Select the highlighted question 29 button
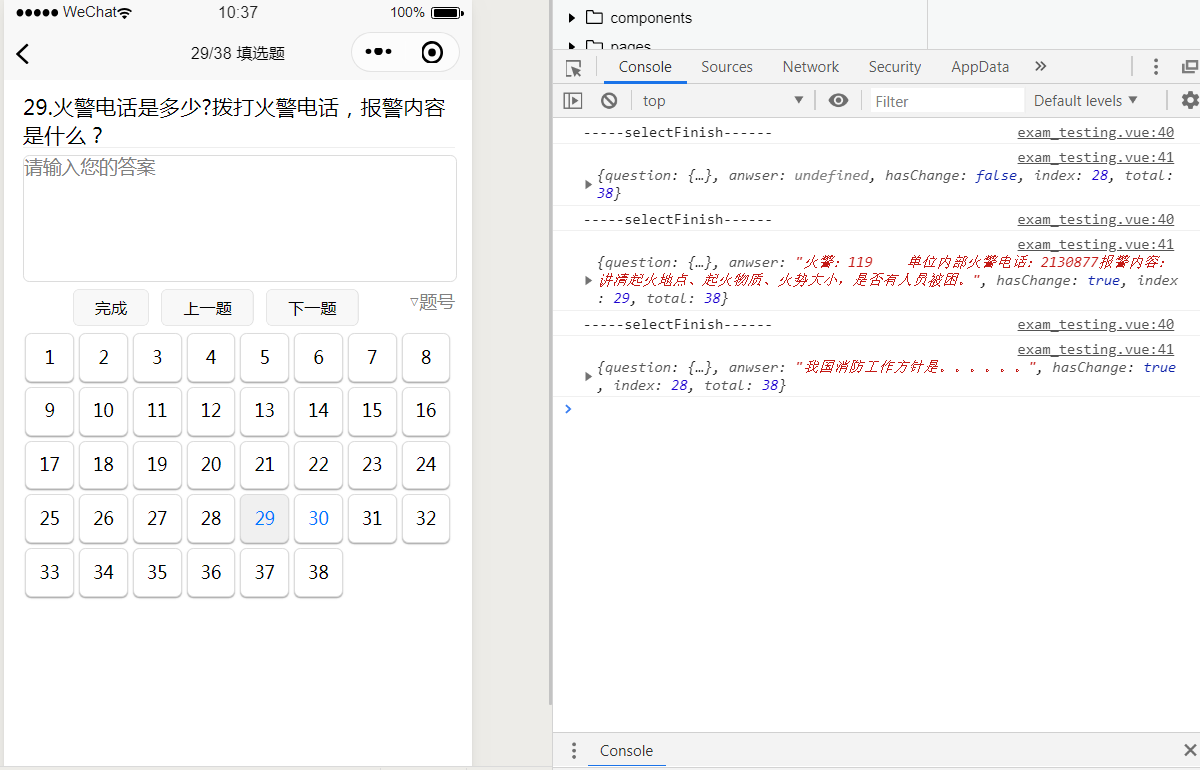The image size is (1200, 770). [x=265, y=519]
